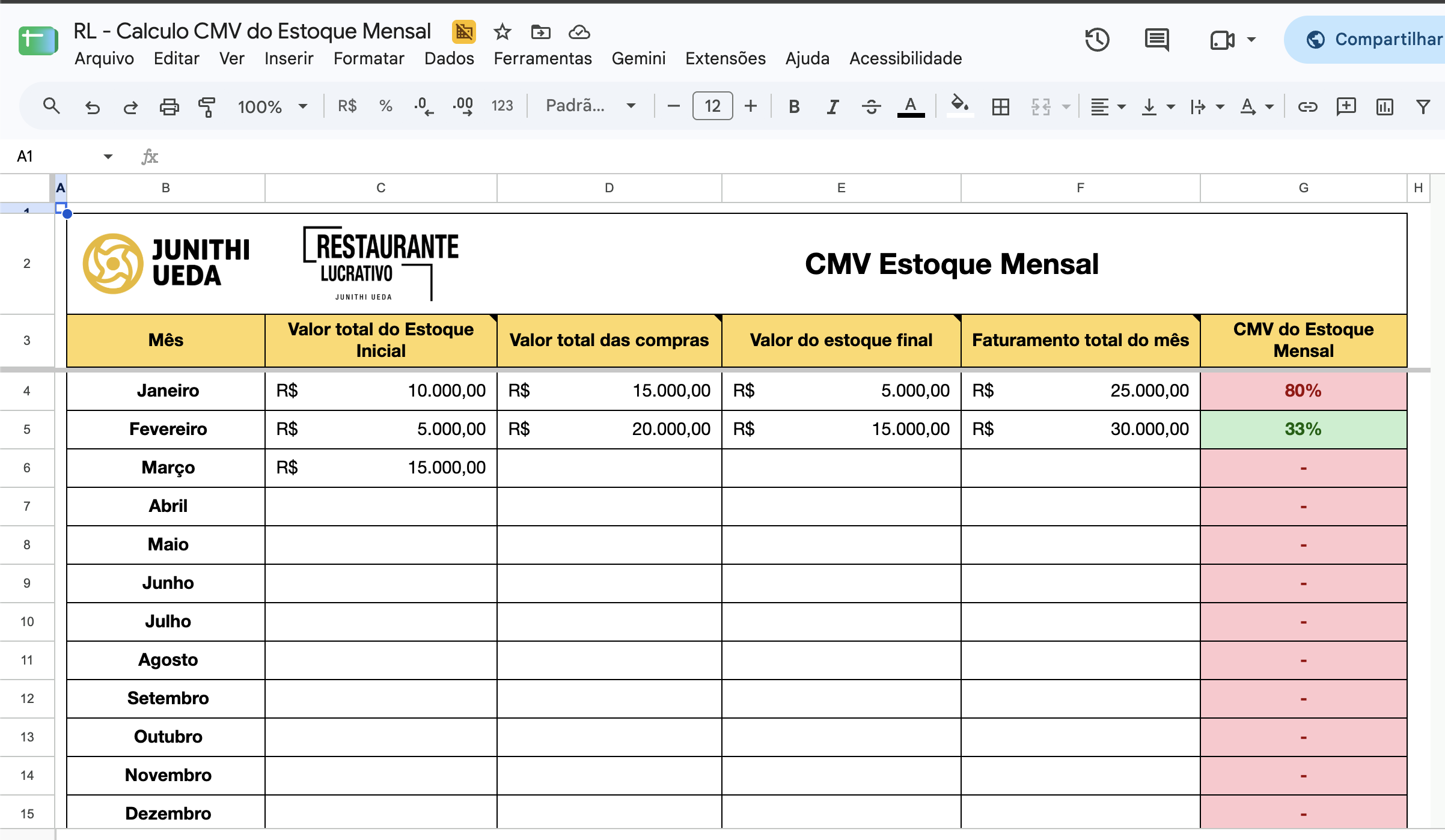Open zoom level dropdown
Image resolution: width=1445 pixels, height=840 pixels.
273,106
